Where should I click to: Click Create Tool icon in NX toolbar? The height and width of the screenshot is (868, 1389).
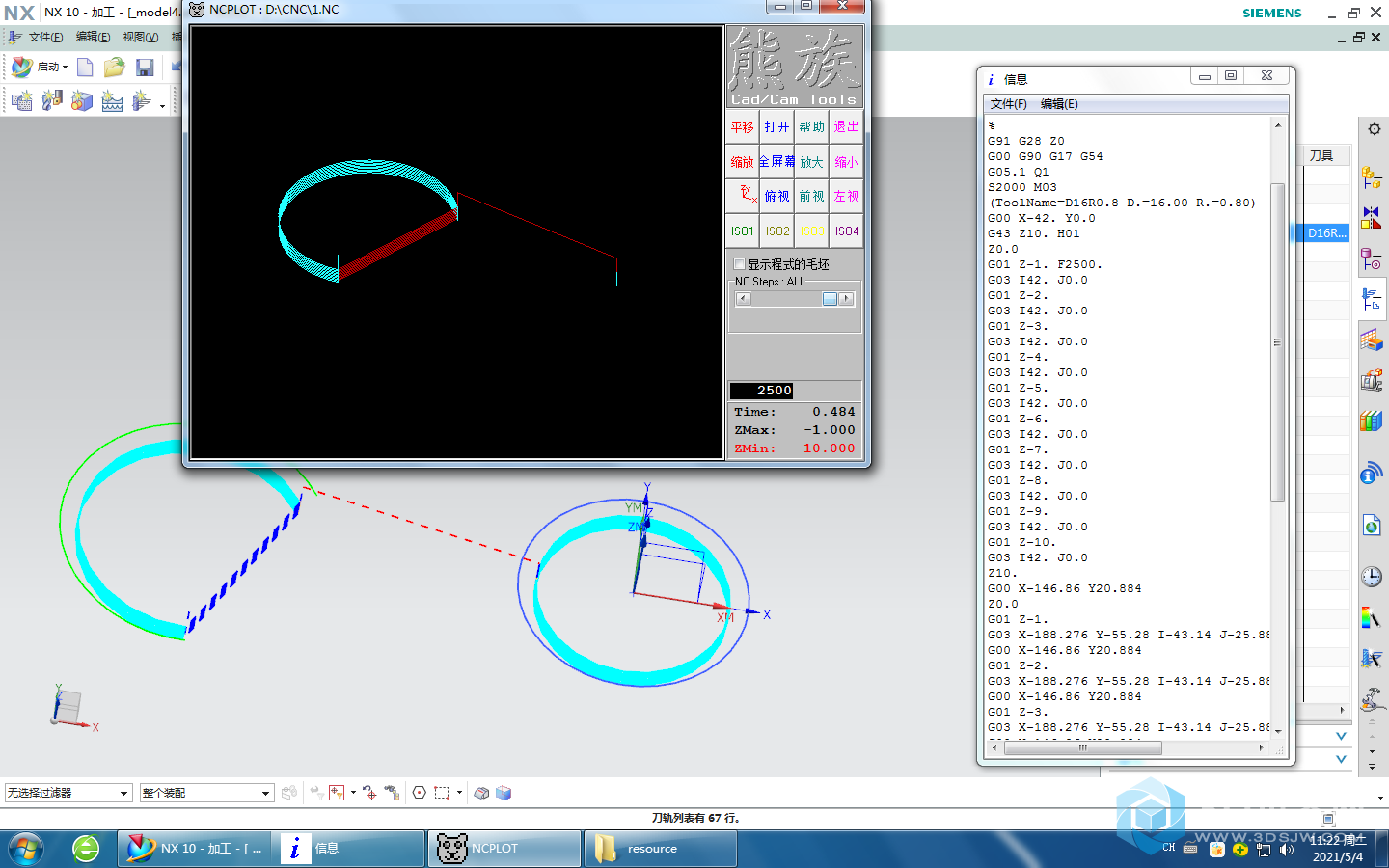point(52,100)
